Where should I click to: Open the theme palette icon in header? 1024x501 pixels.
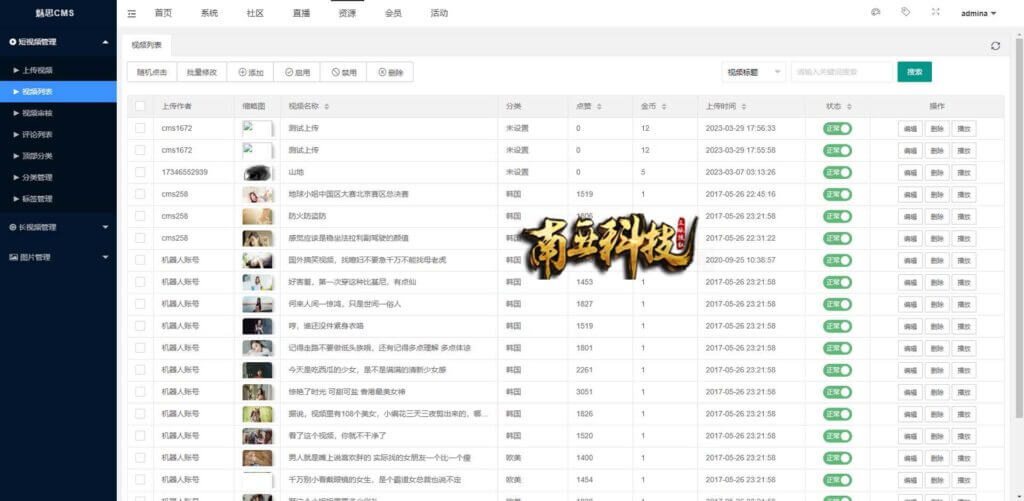876,12
